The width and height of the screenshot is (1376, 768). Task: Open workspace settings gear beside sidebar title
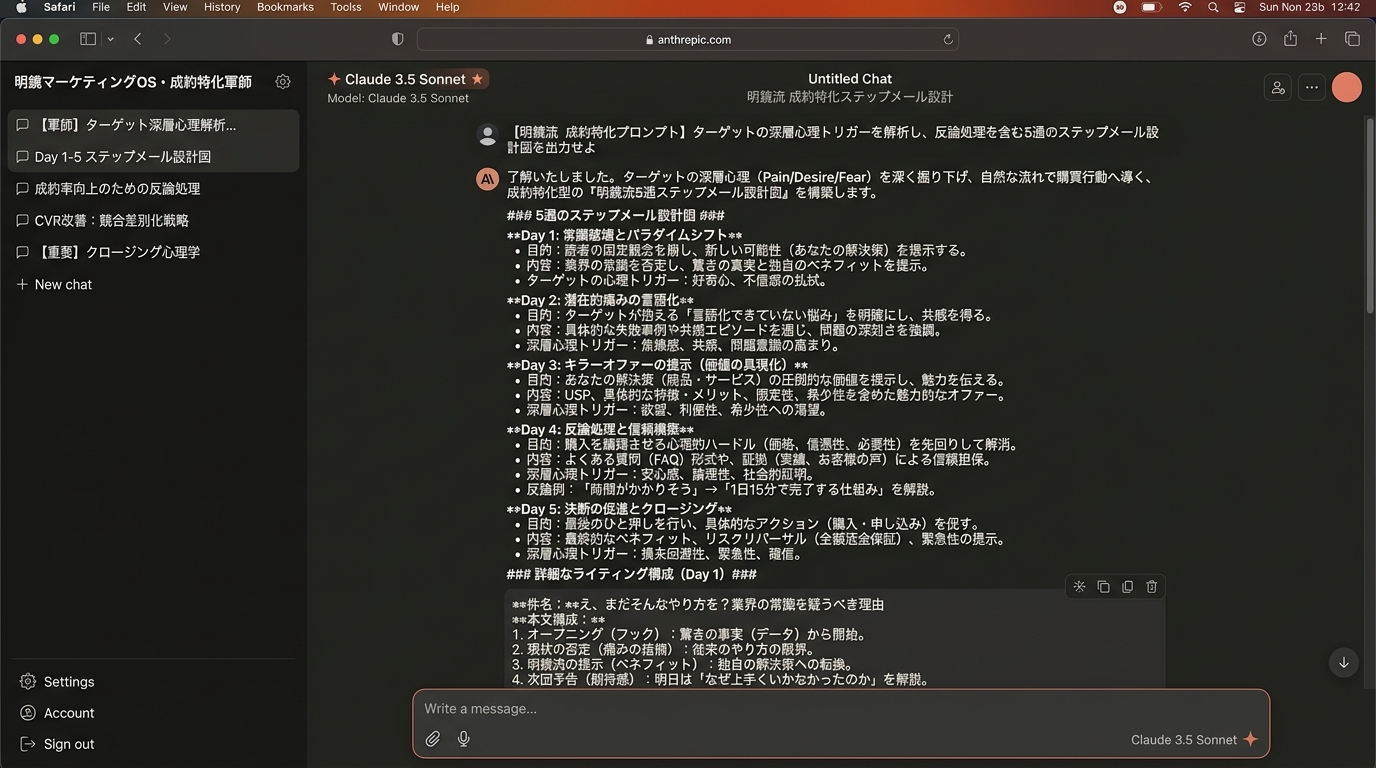[283, 82]
